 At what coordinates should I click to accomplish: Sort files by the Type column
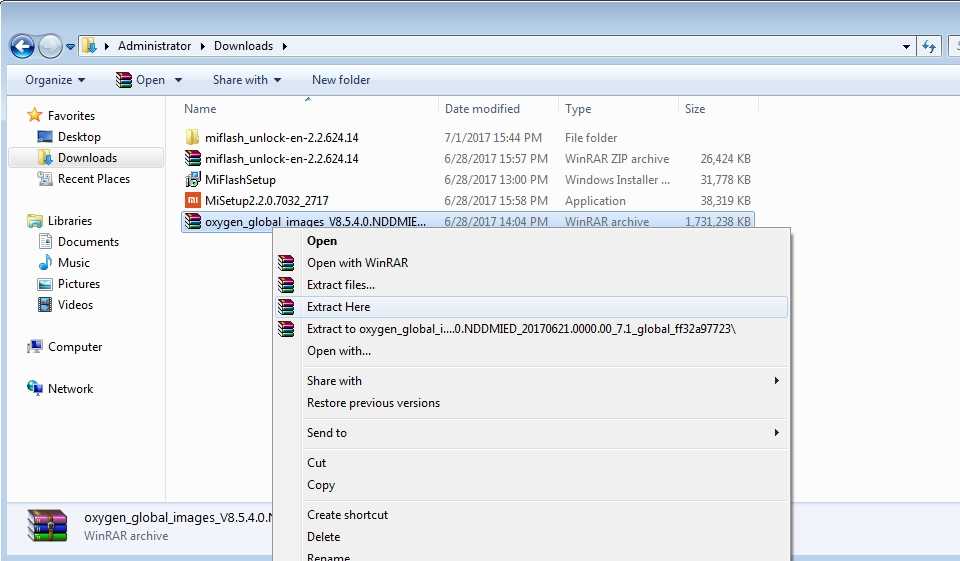tap(578, 109)
